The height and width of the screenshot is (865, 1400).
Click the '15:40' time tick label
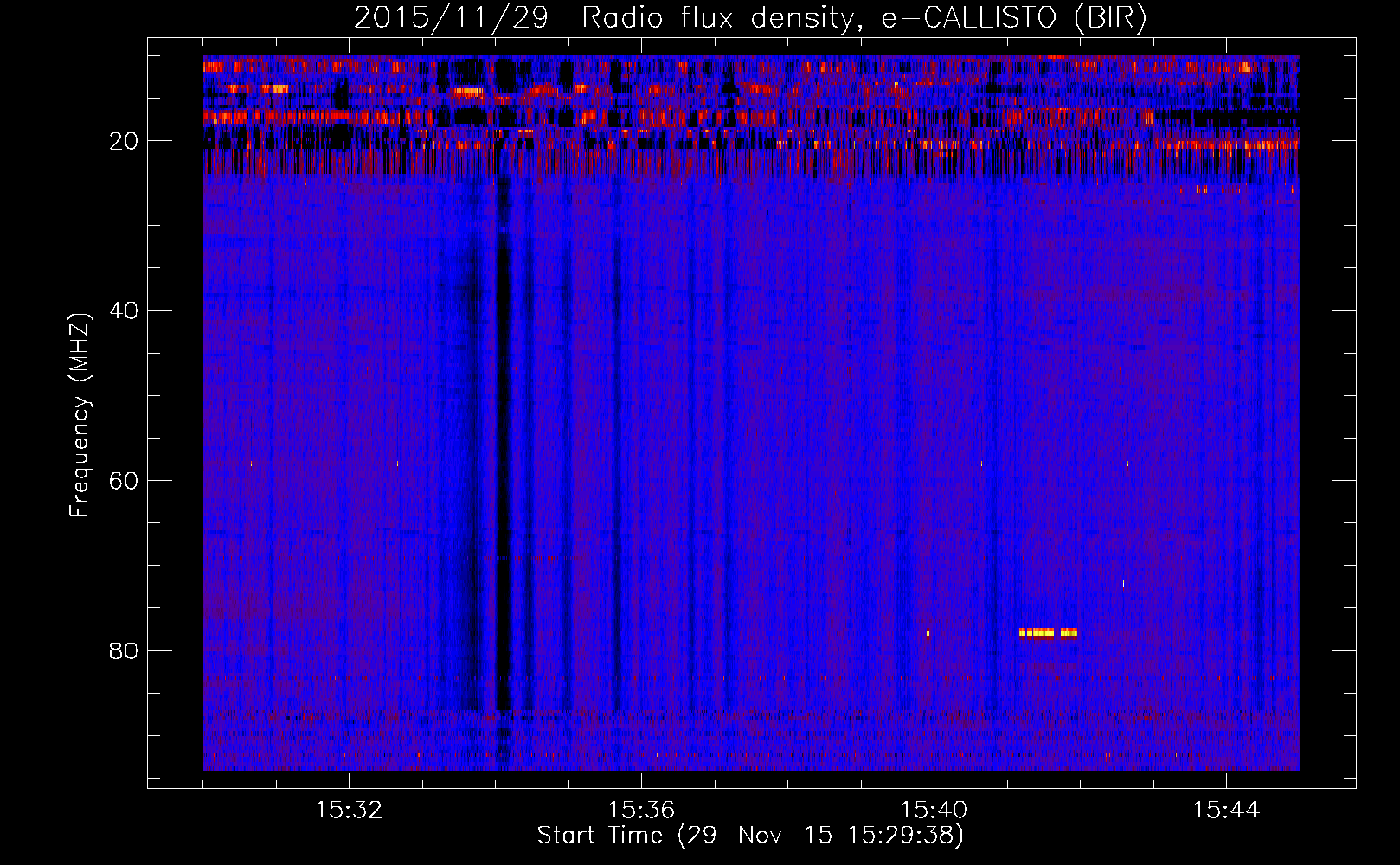(934, 811)
